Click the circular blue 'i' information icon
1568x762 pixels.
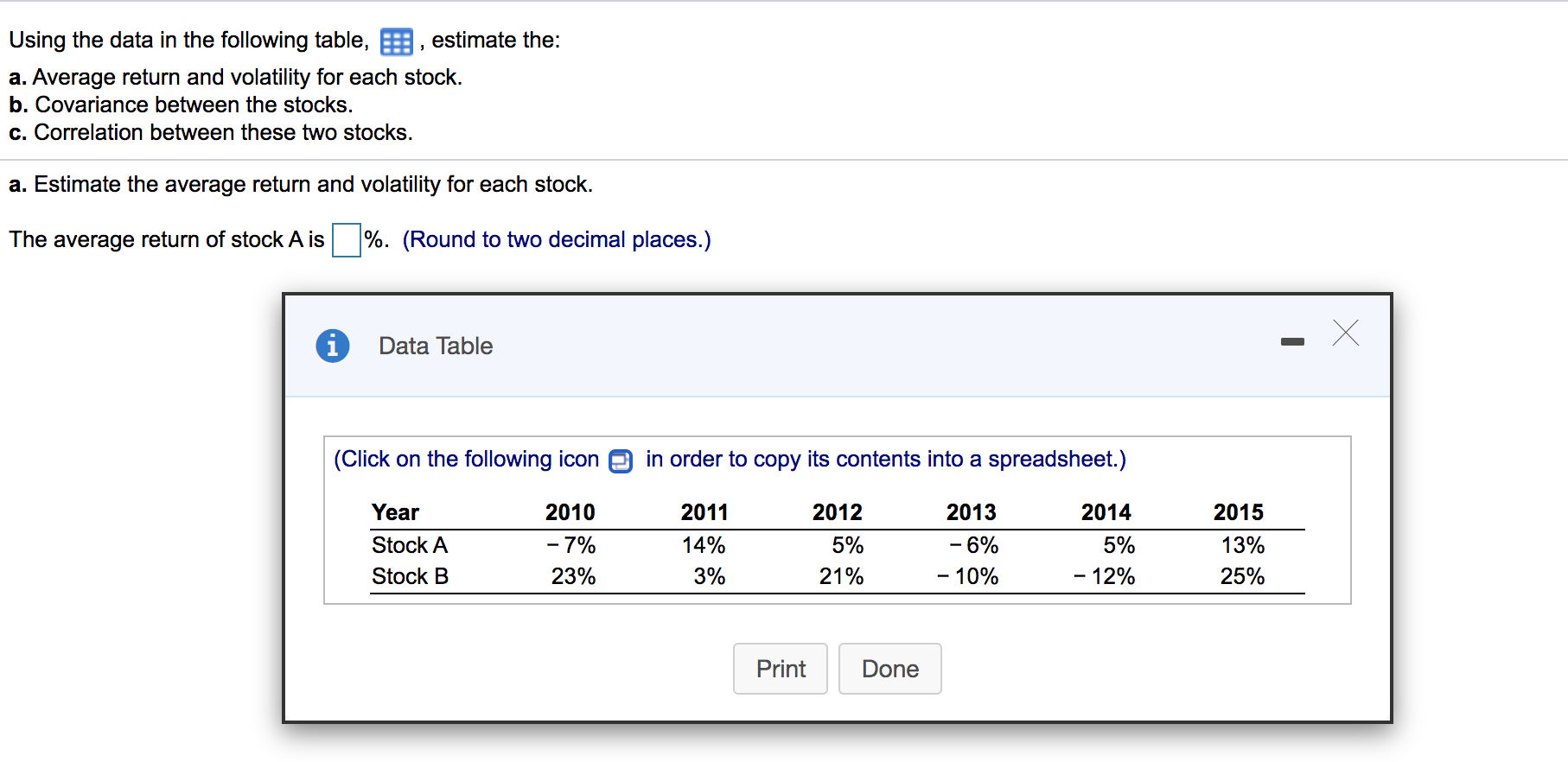[x=333, y=345]
